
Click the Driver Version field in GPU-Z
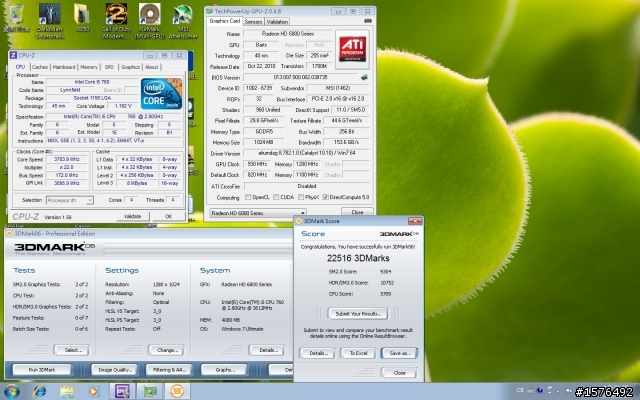(306, 153)
